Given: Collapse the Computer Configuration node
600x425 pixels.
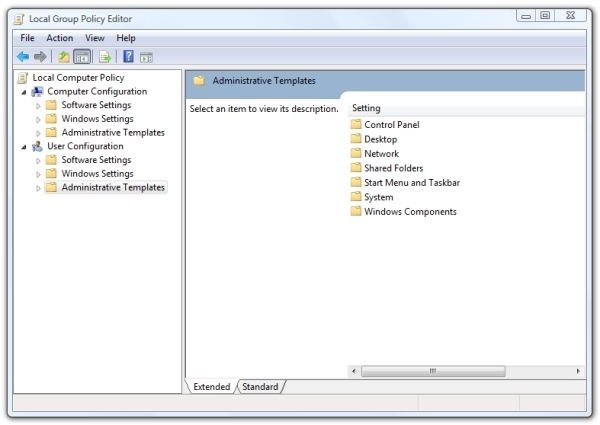Looking at the screenshot, I should 24,92.
